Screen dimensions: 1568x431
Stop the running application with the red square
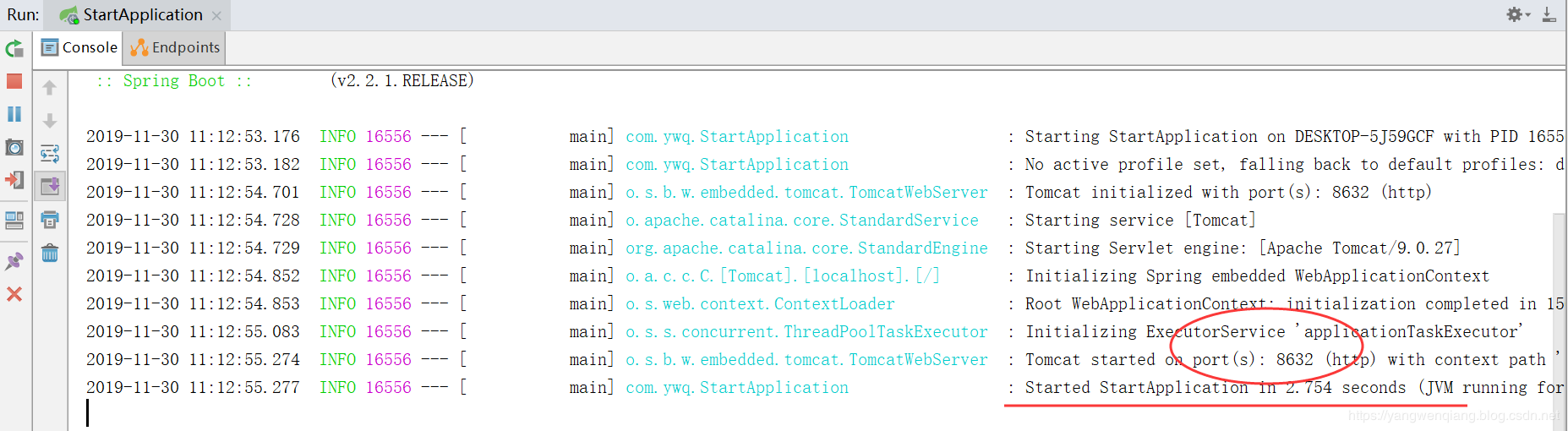click(14, 81)
